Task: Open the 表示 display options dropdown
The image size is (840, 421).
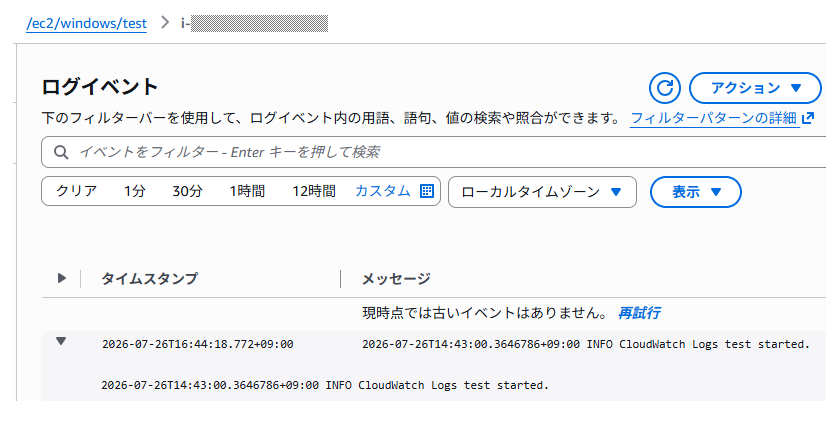Action: click(695, 192)
